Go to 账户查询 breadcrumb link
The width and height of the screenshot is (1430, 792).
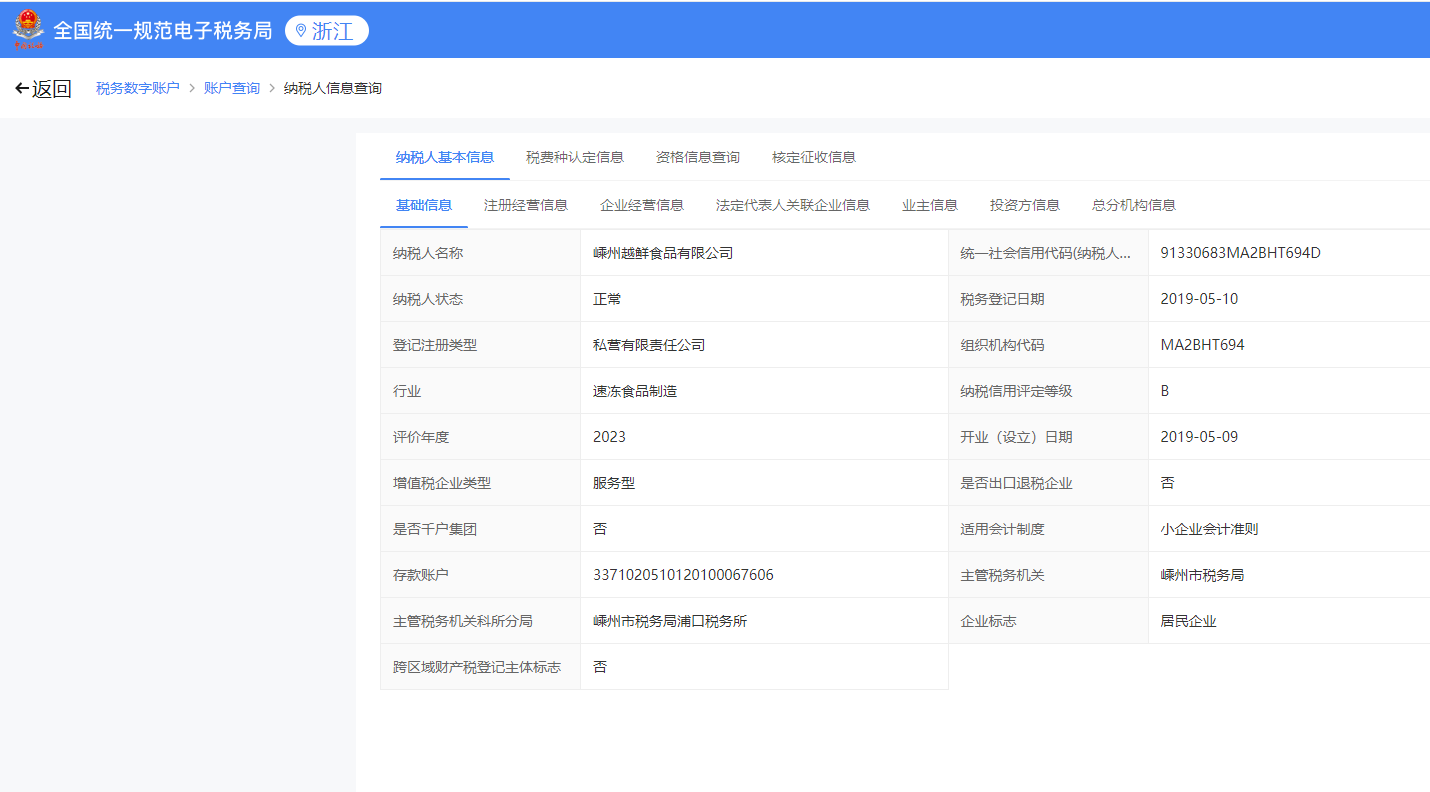pyautogui.click(x=231, y=88)
